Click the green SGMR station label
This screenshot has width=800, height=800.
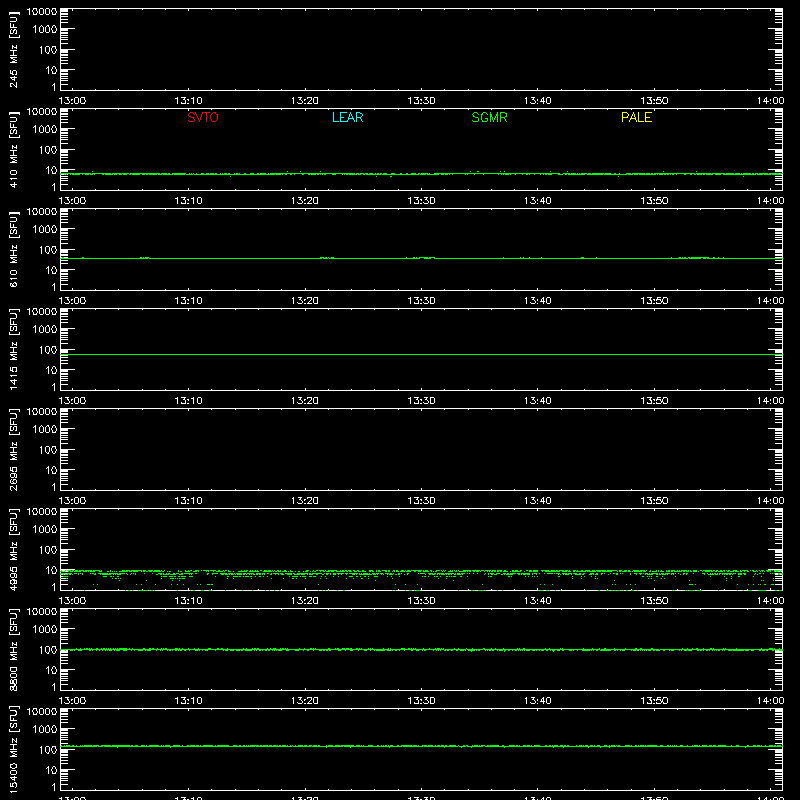click(489, 117)
